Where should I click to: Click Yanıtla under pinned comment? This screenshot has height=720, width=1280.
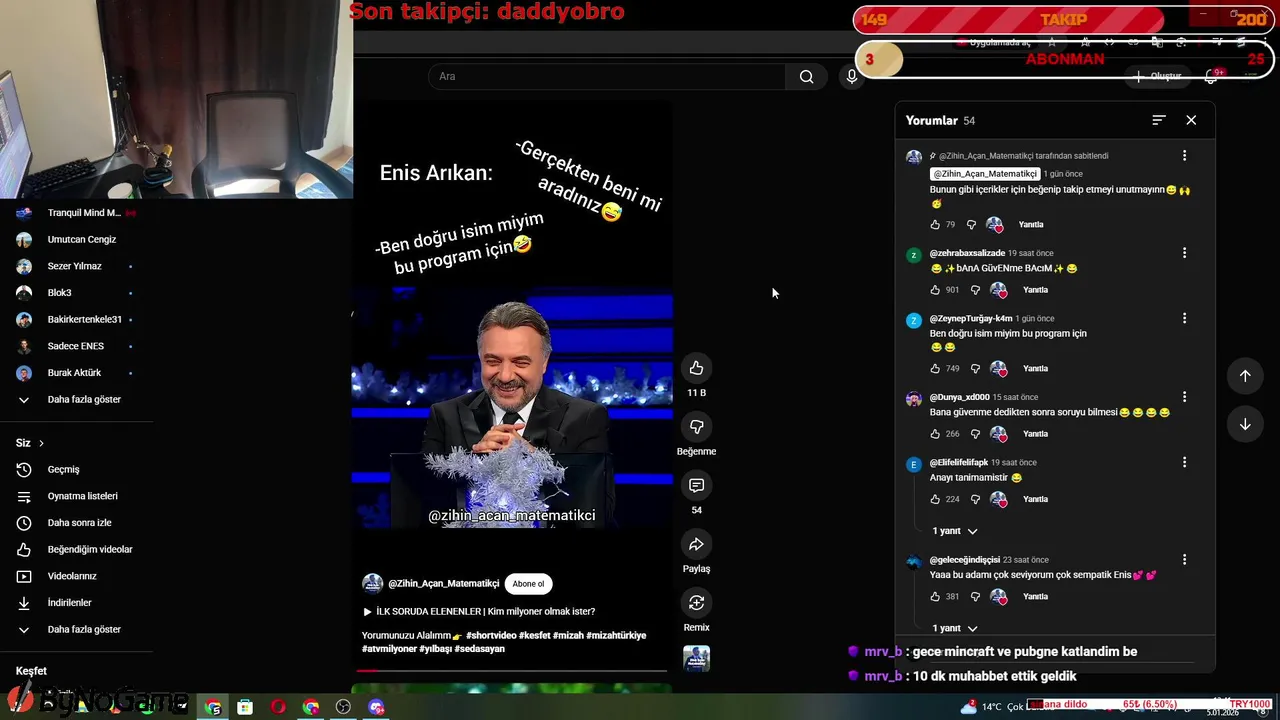(x=1030, y=225)
